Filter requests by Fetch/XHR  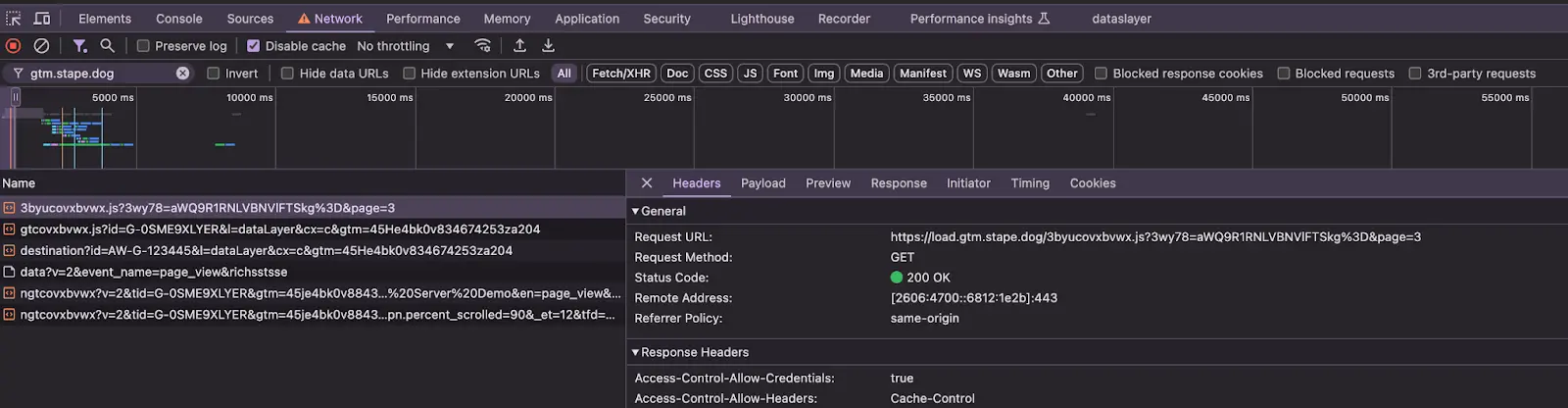(x=621, y=74)
